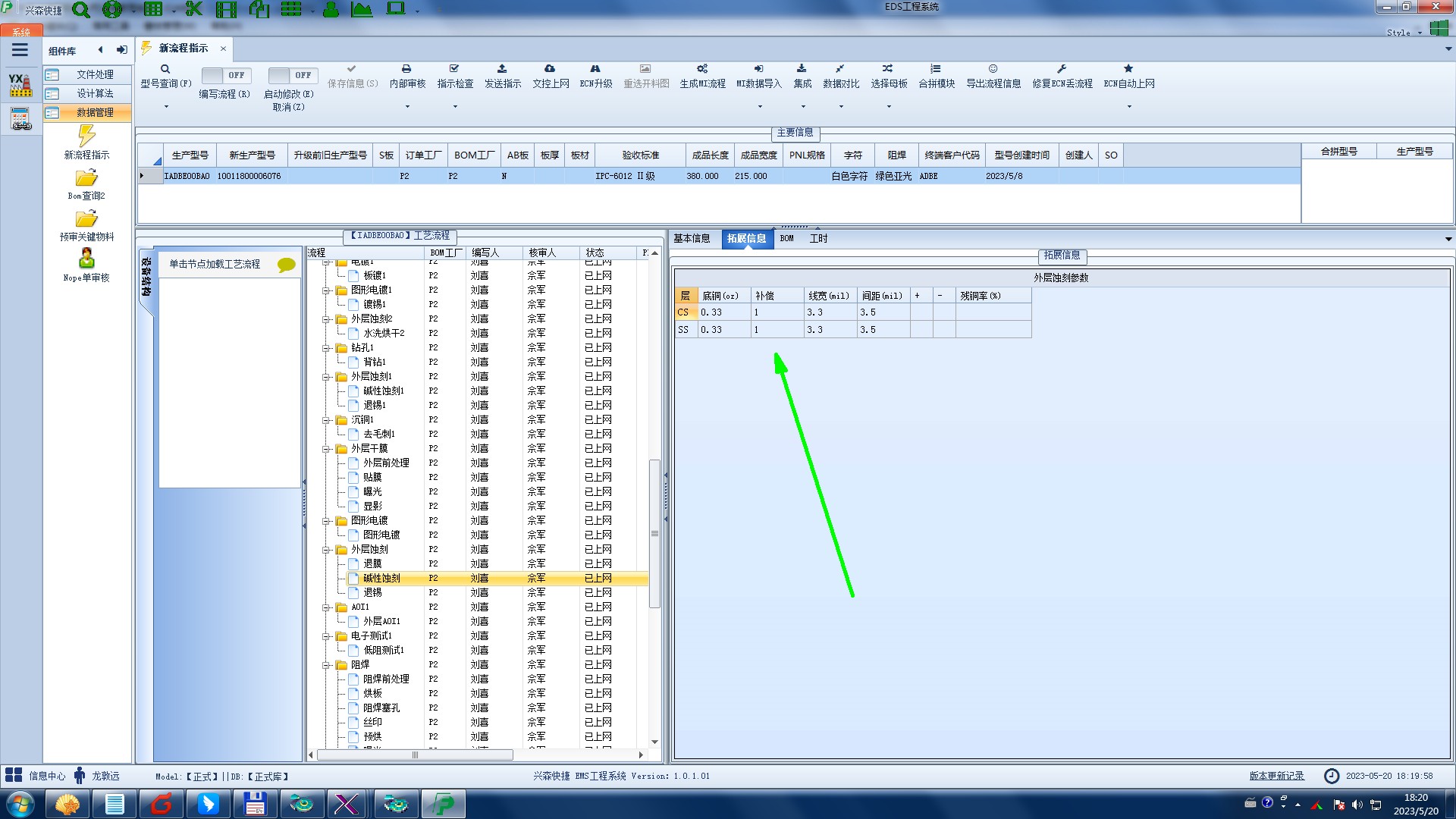Open Bom查询2 folder icon in sidebar
Screen dimensions: 1456x819
tap(86, 178)
